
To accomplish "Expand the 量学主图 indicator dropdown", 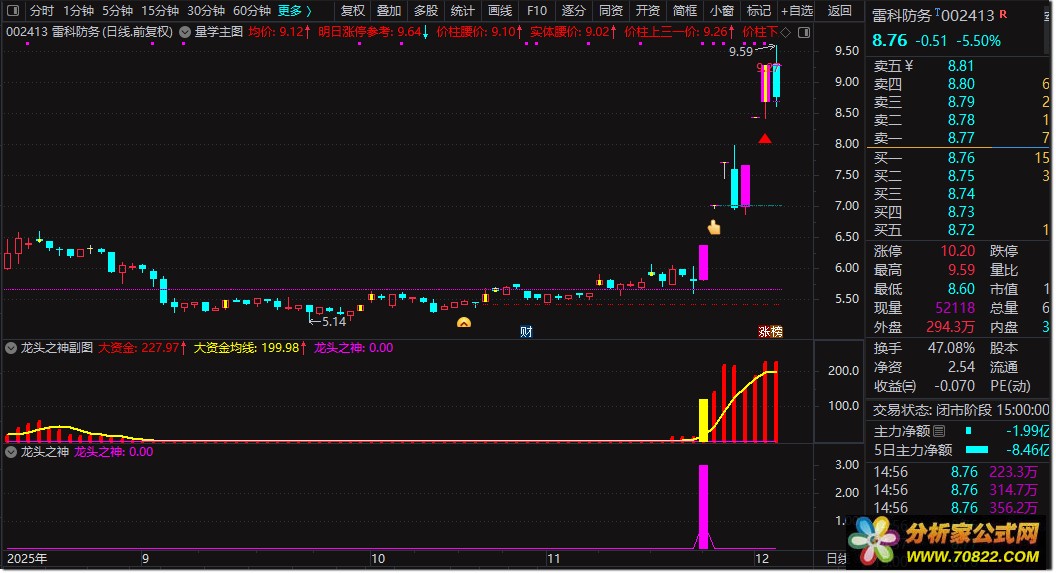I will point(185,32).
